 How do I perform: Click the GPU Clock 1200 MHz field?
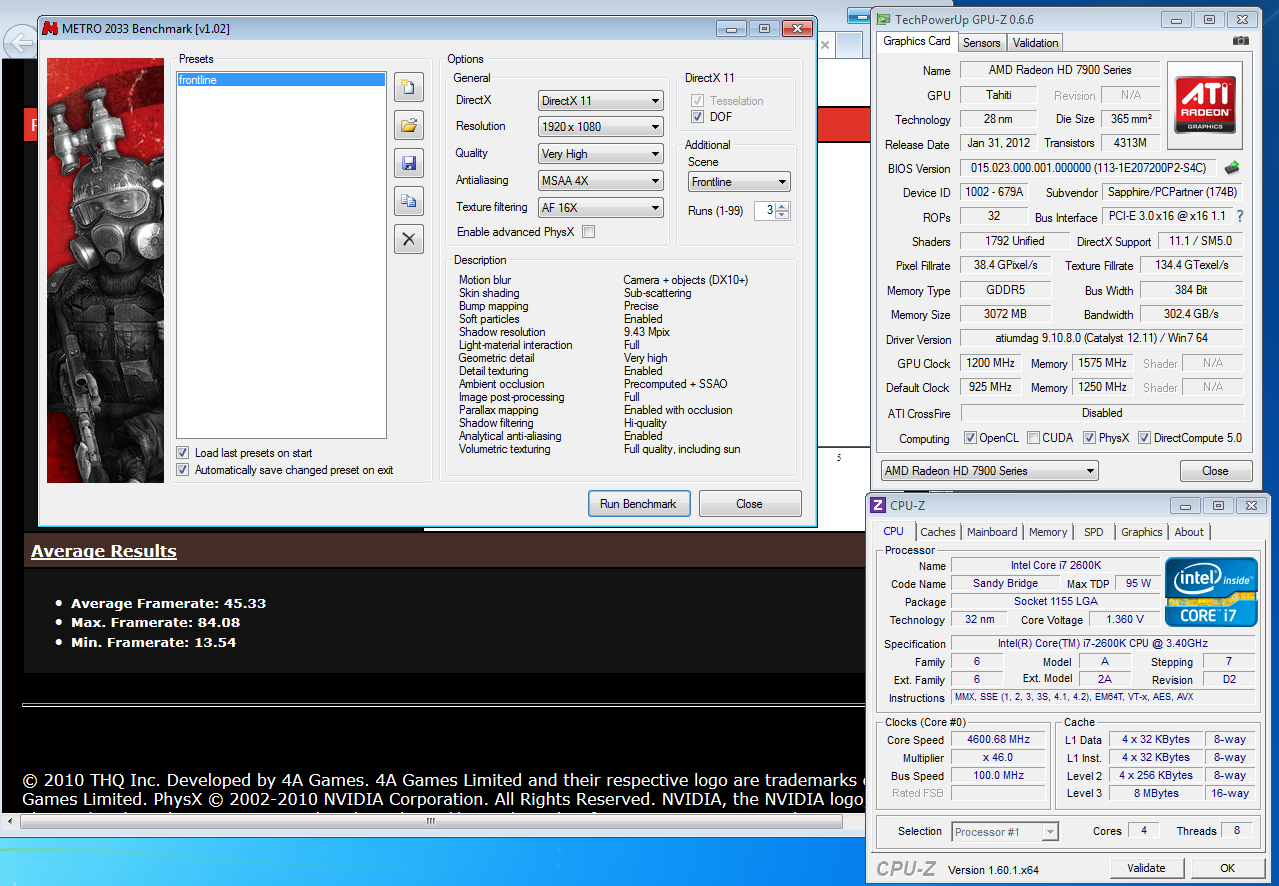click(x=989, y=363)
